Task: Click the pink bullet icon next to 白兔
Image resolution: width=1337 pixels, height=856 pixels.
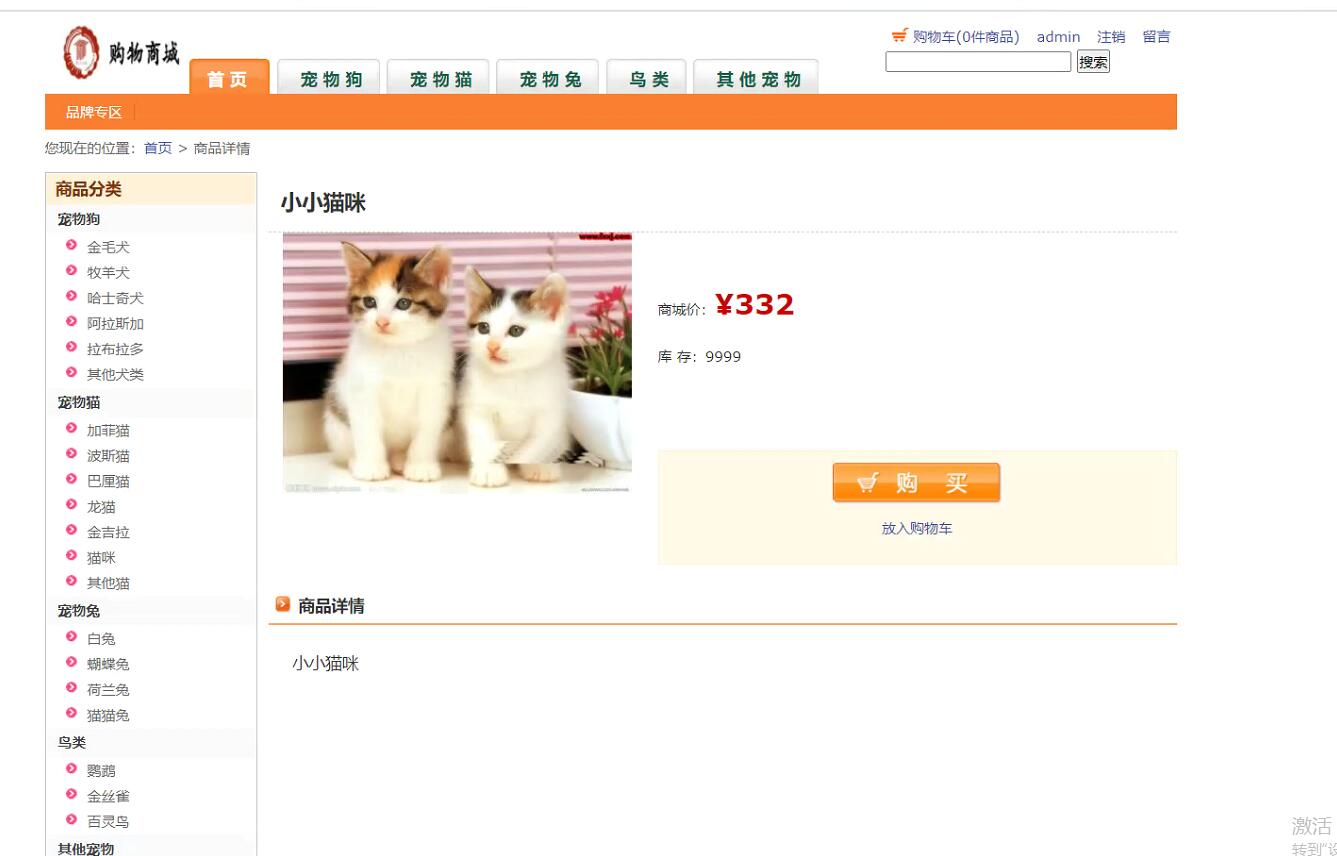Action: point(71,637)
